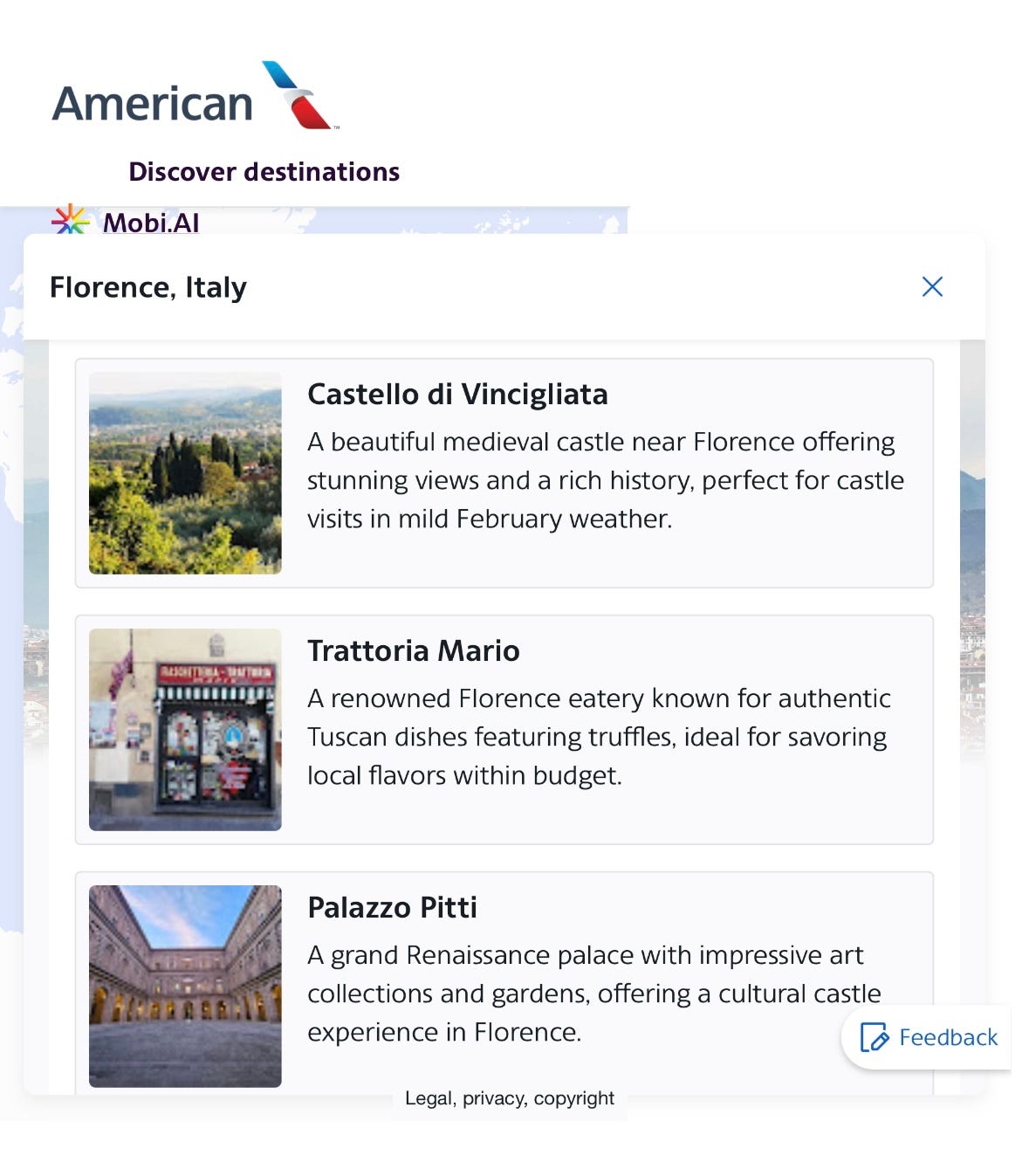Select the Castello di Vincigliata landscape thumbnail
This screenshot has width=1029, height=1176.
(185, 473)
